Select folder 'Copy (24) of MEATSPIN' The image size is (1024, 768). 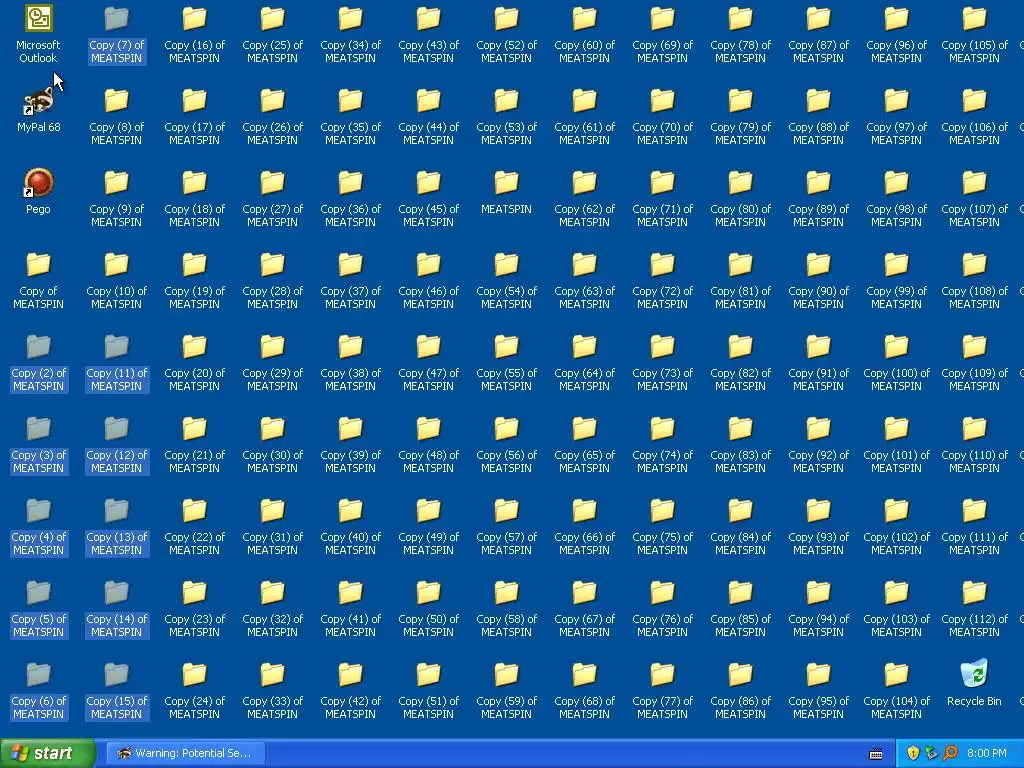(x=194, y=690)
